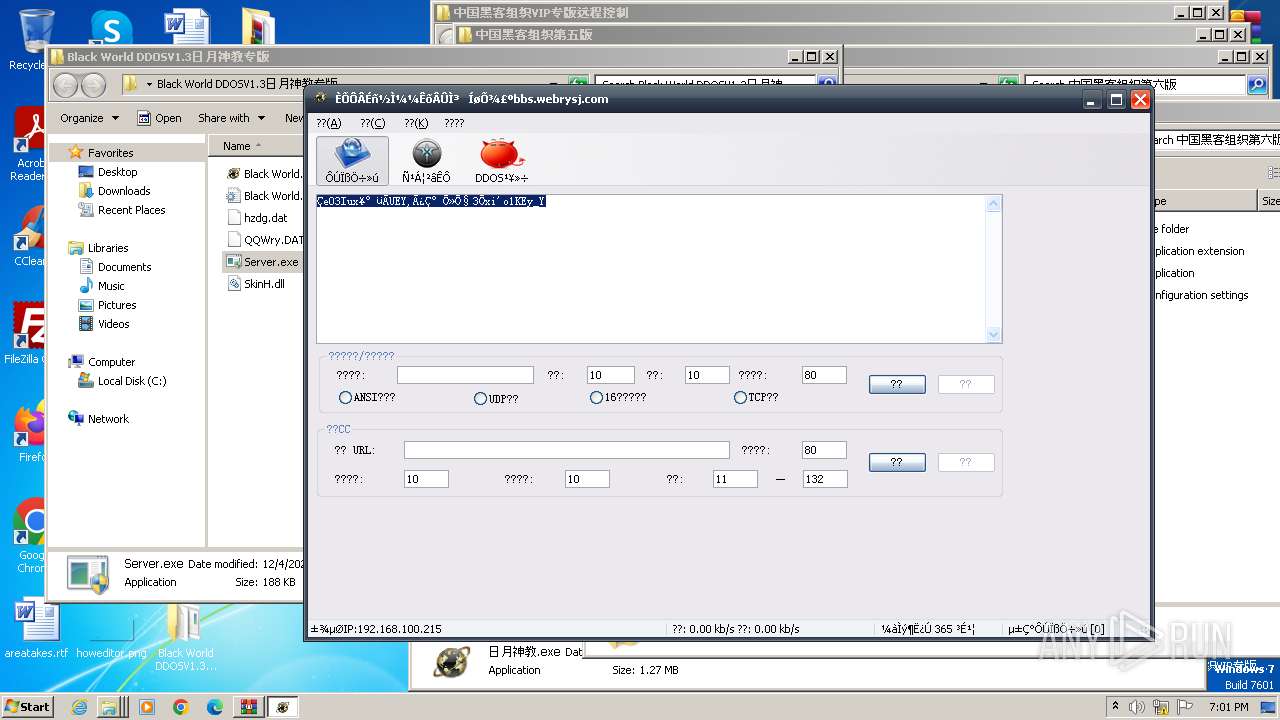Click the scroll-down arrow of the log list

click(993, 334)
